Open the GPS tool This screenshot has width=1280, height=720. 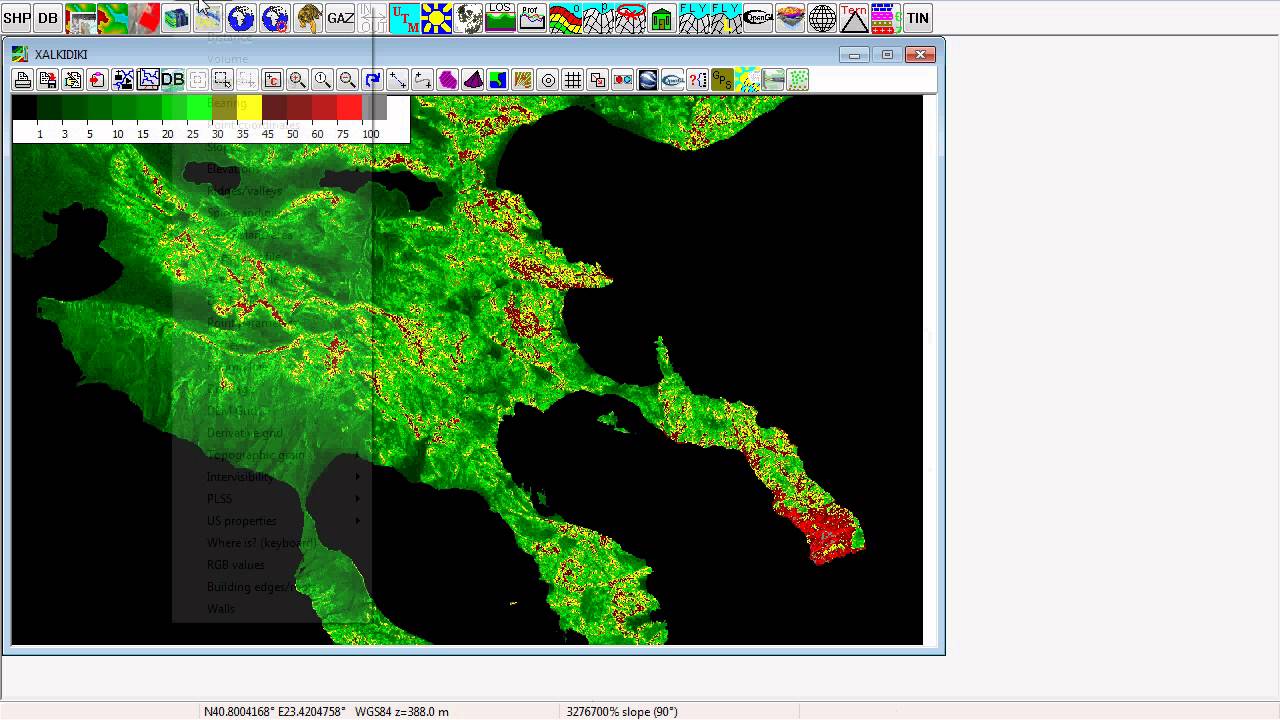[722, 80]
